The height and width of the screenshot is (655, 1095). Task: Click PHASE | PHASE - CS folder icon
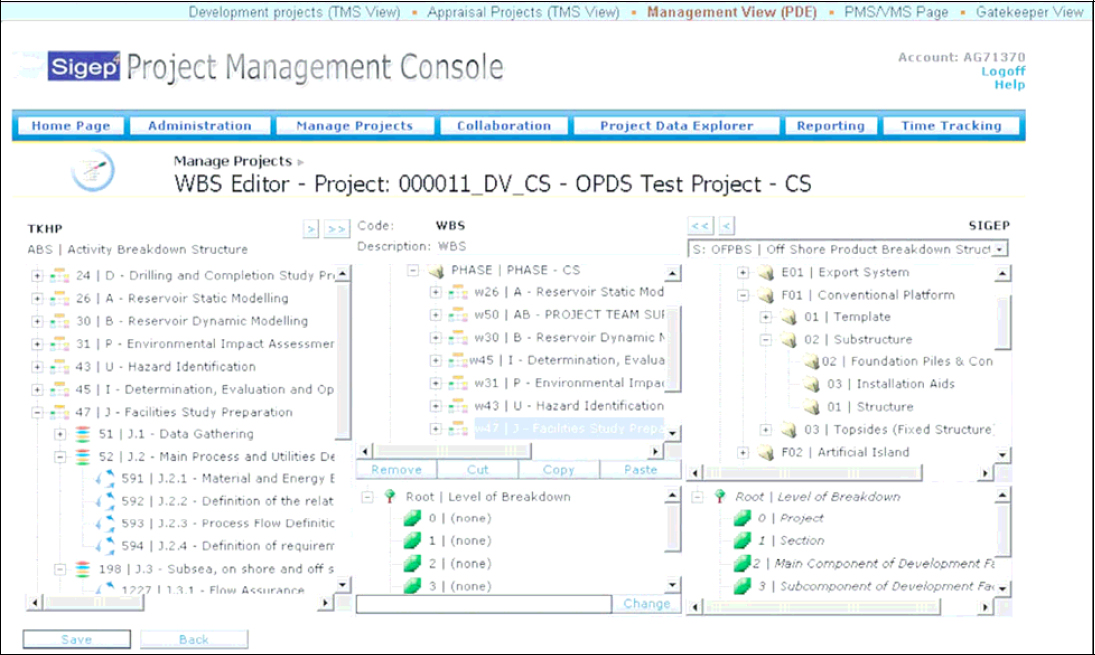[x=436, y=270]
